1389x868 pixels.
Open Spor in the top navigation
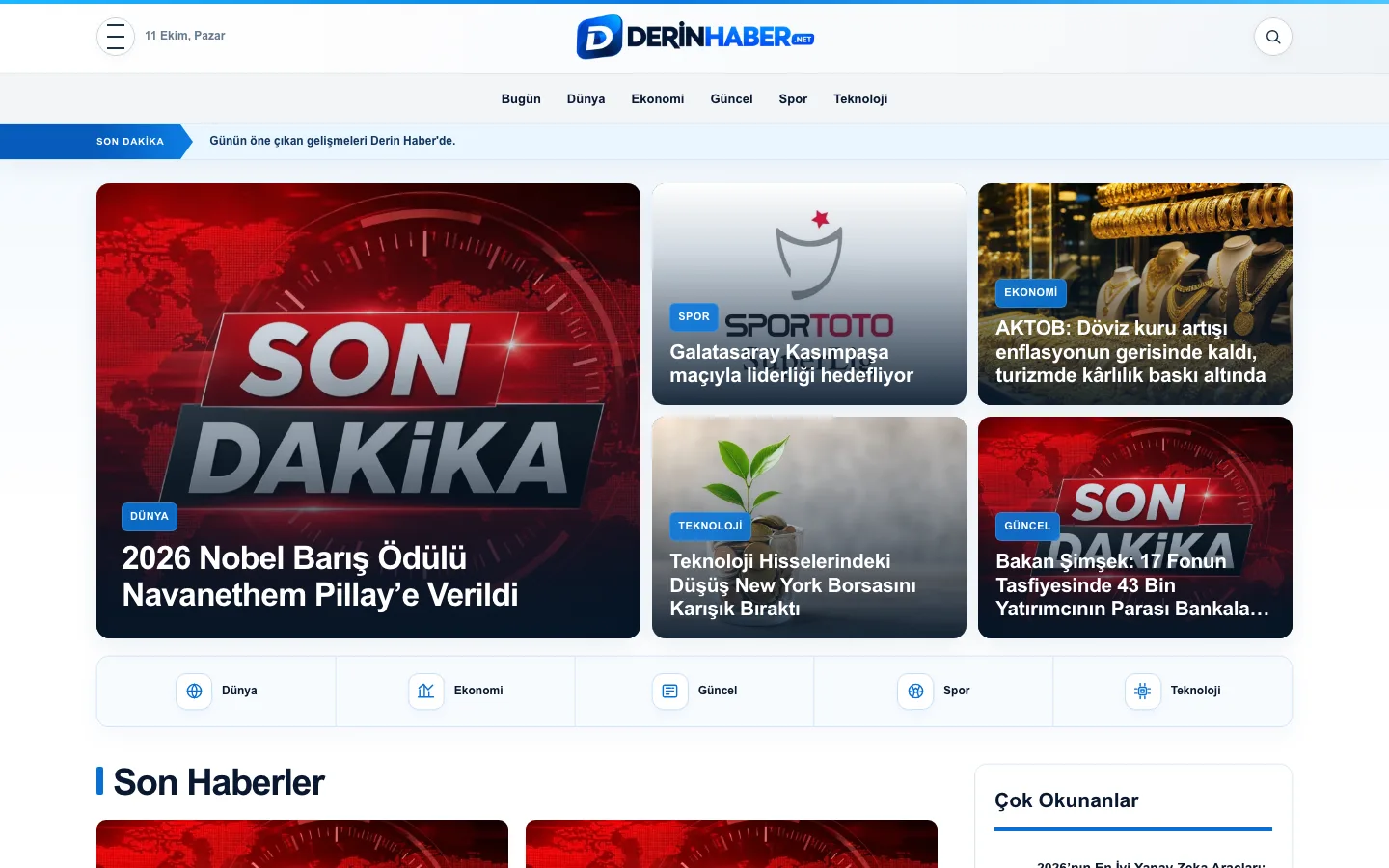(793, 98)
